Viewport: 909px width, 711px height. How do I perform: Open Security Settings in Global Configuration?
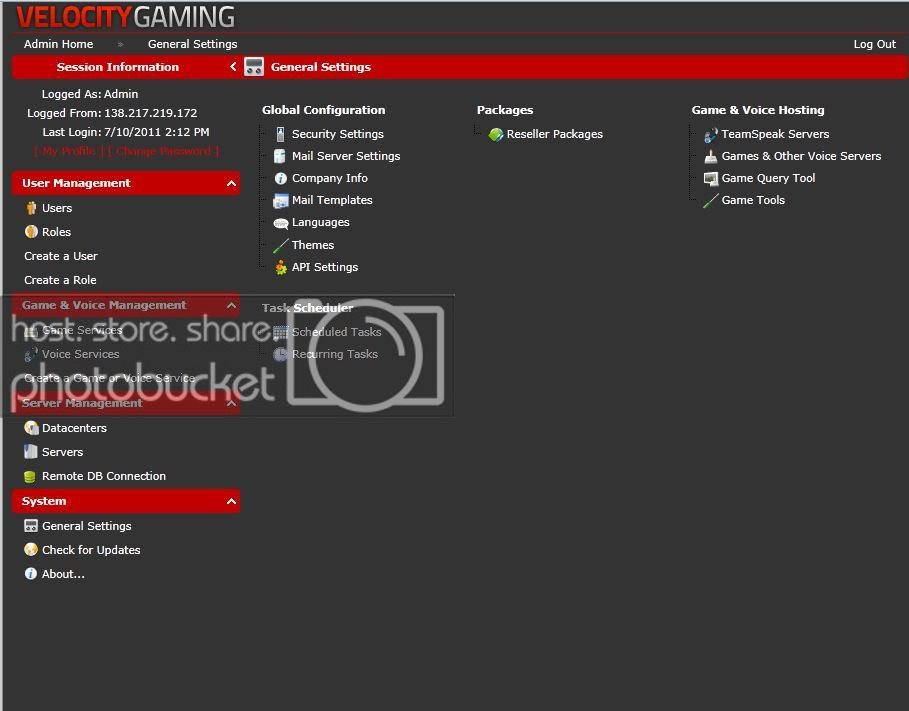(335, 133)
